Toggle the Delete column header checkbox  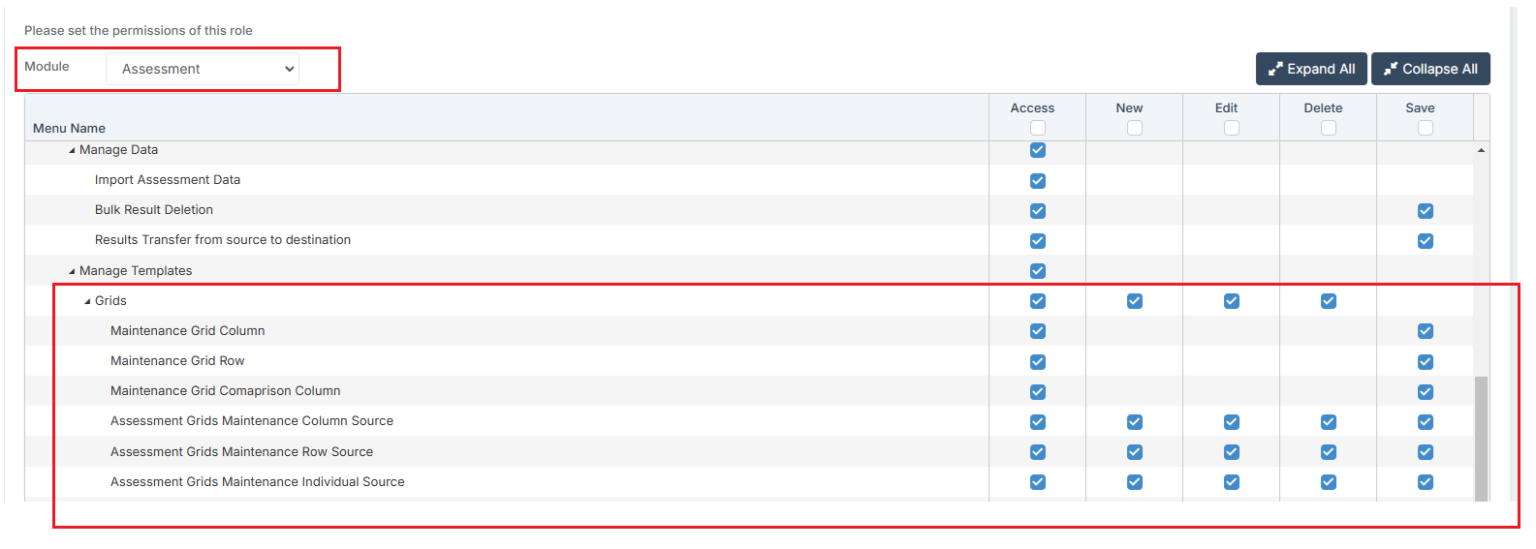tap(1328, 128)
